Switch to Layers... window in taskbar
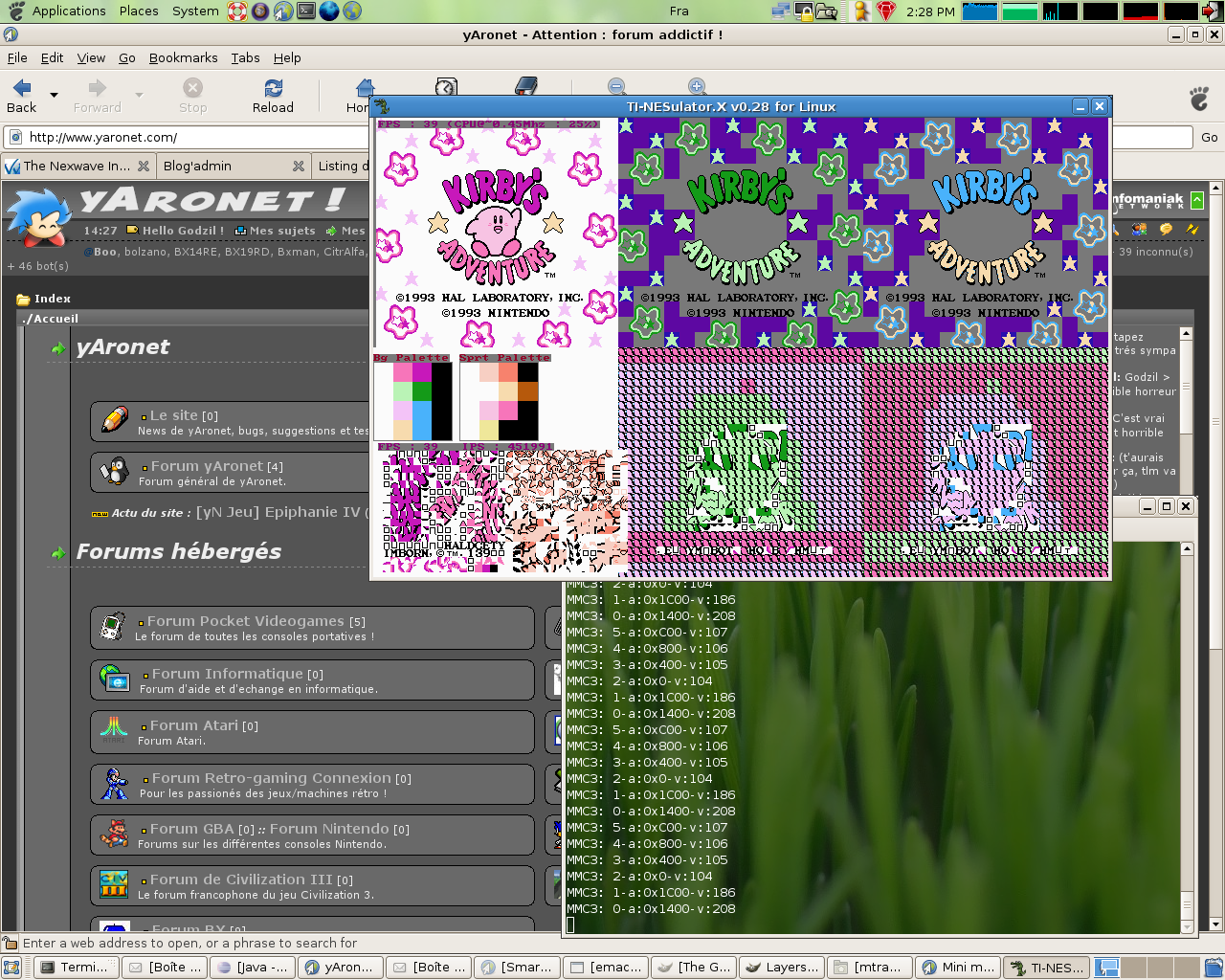This screenshot has width=1225, height=980. (782, 968)
